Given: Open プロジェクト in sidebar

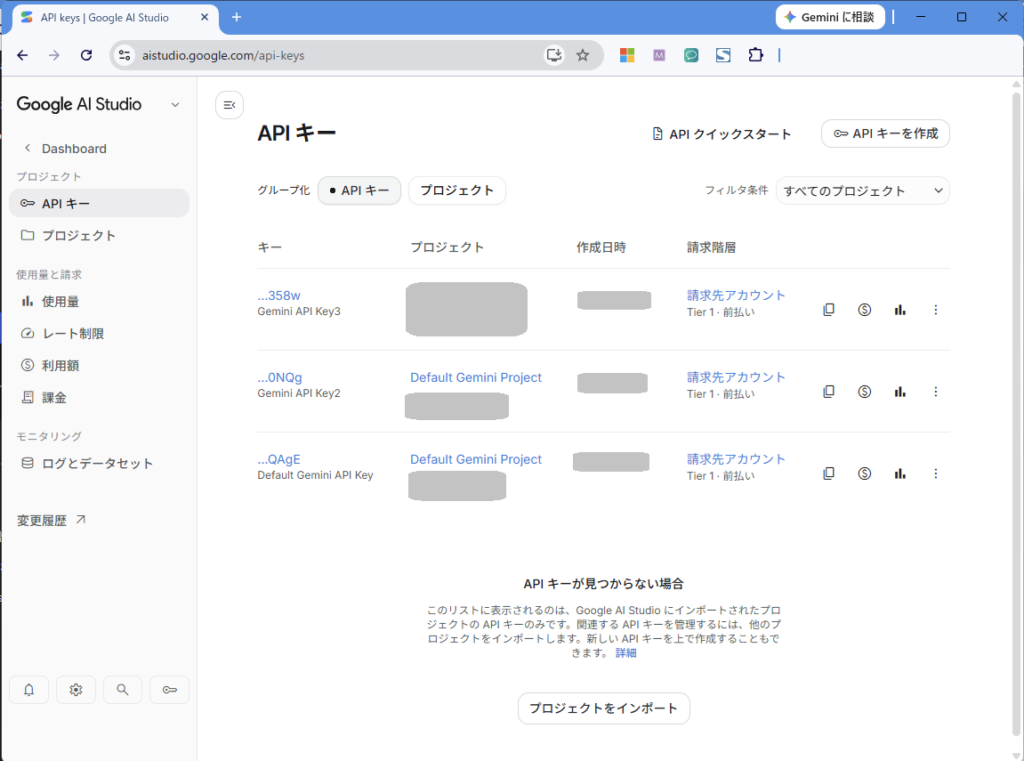Looking at the screenshot, I should (x=99, y=235).
